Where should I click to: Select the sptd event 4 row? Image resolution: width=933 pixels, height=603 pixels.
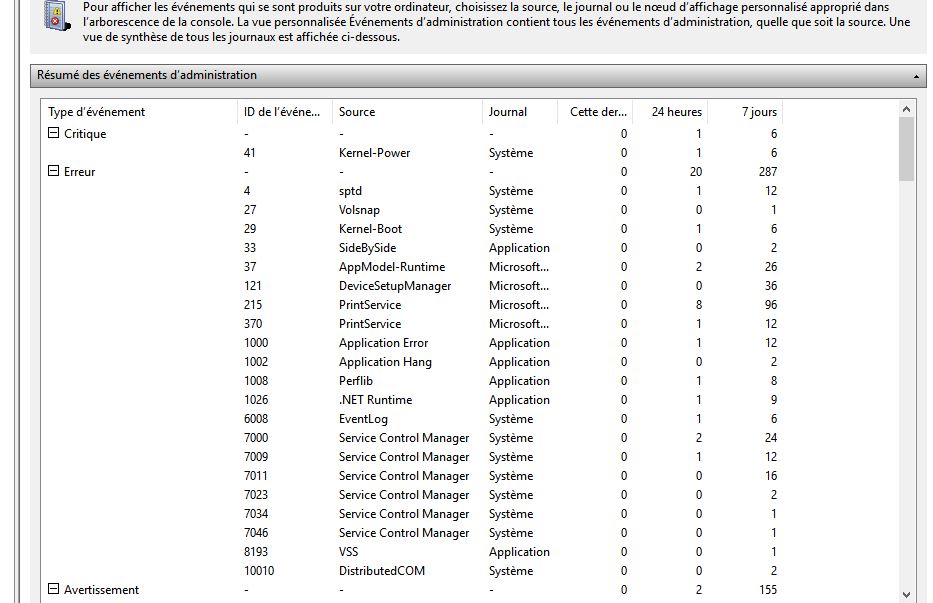412,190
